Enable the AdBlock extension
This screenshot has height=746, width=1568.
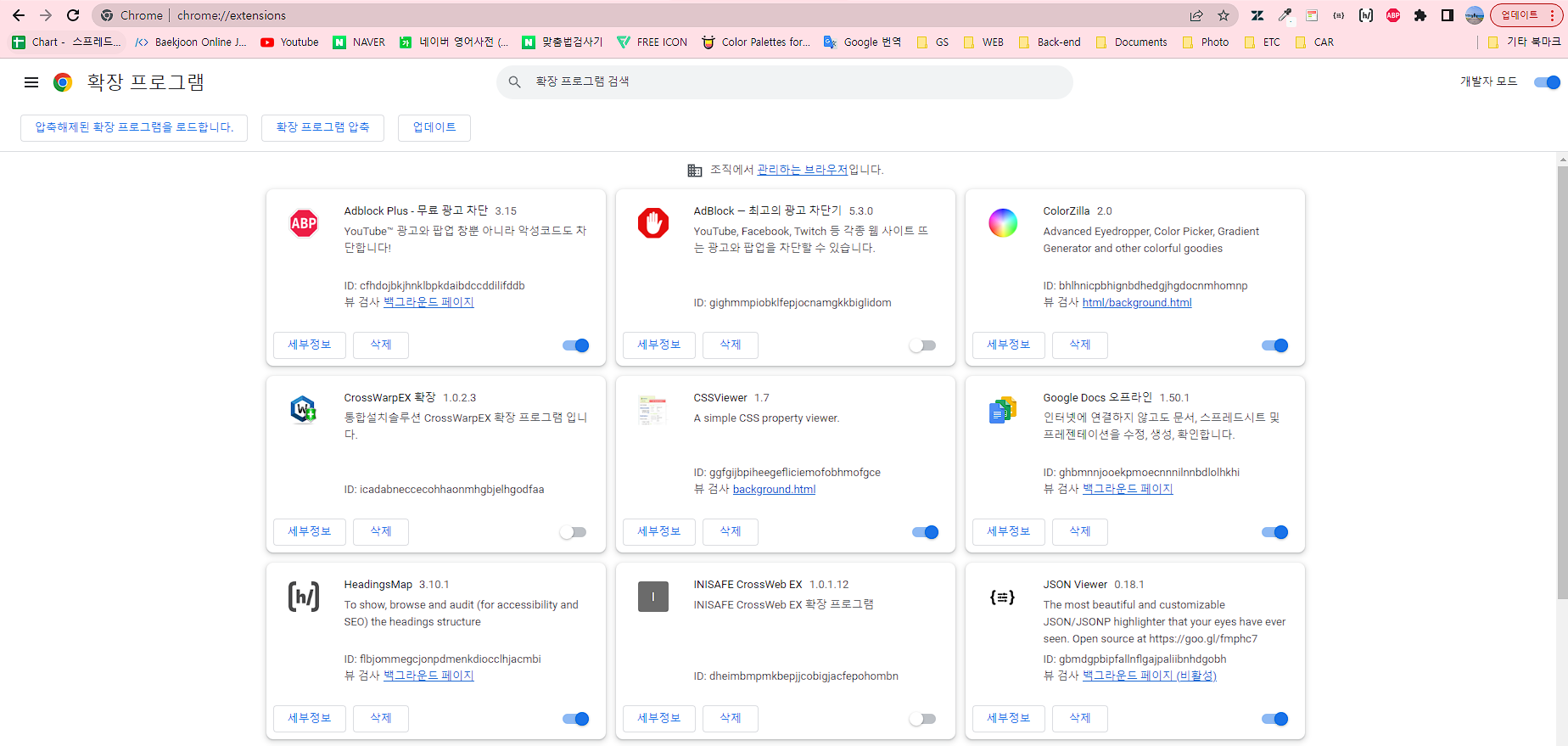click(922, 345)
